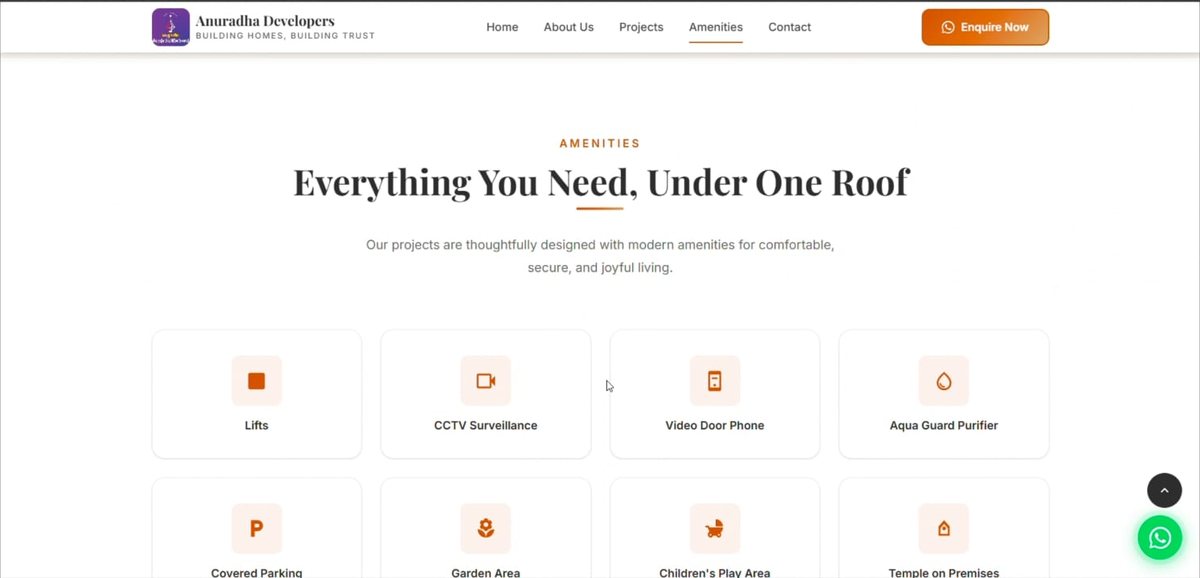Select the Amenities nav item
Image resolution: width=1200 pixels, height=578 pixels.
tap(716, 27)
